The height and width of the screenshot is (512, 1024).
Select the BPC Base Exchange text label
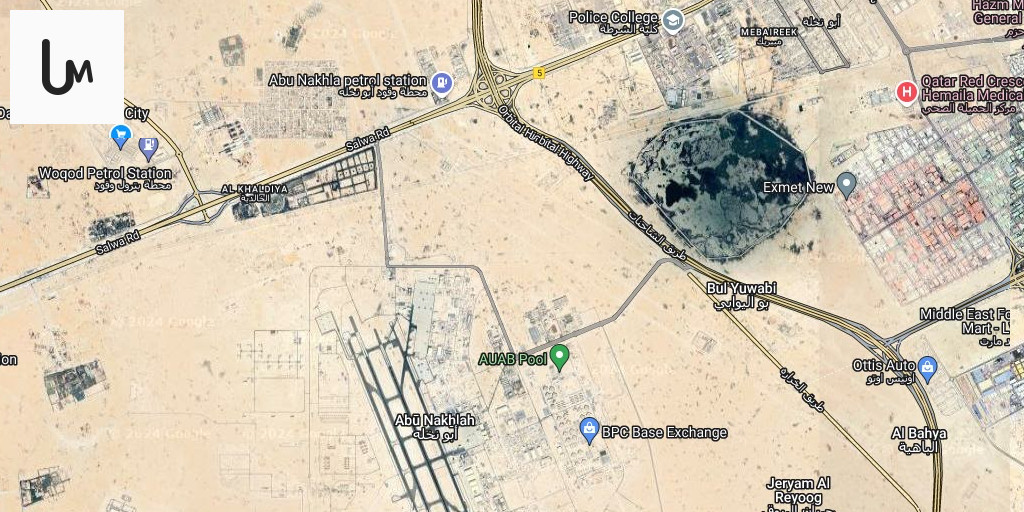tap(664, 432)
